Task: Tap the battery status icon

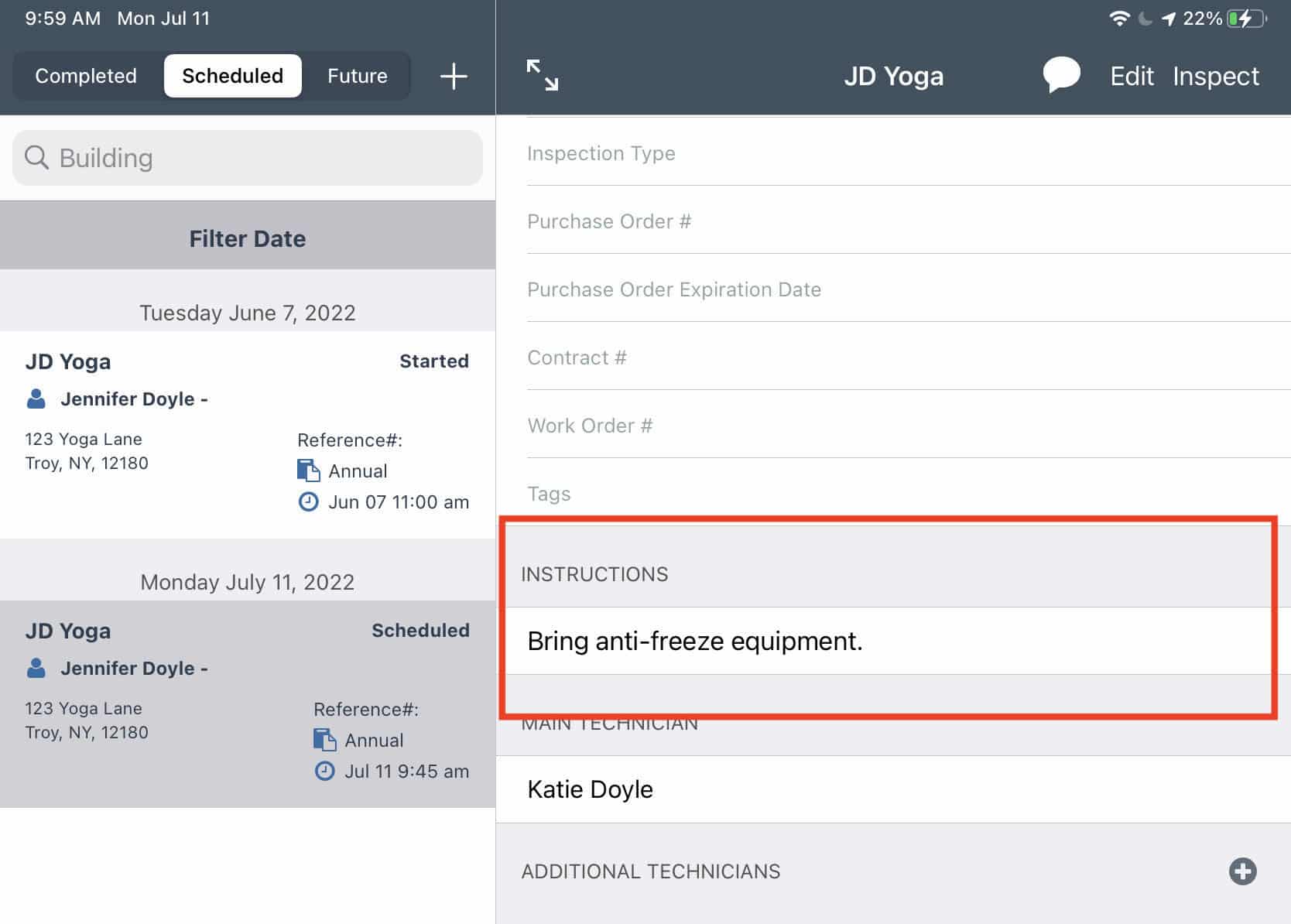Action: coord(1246,19)
